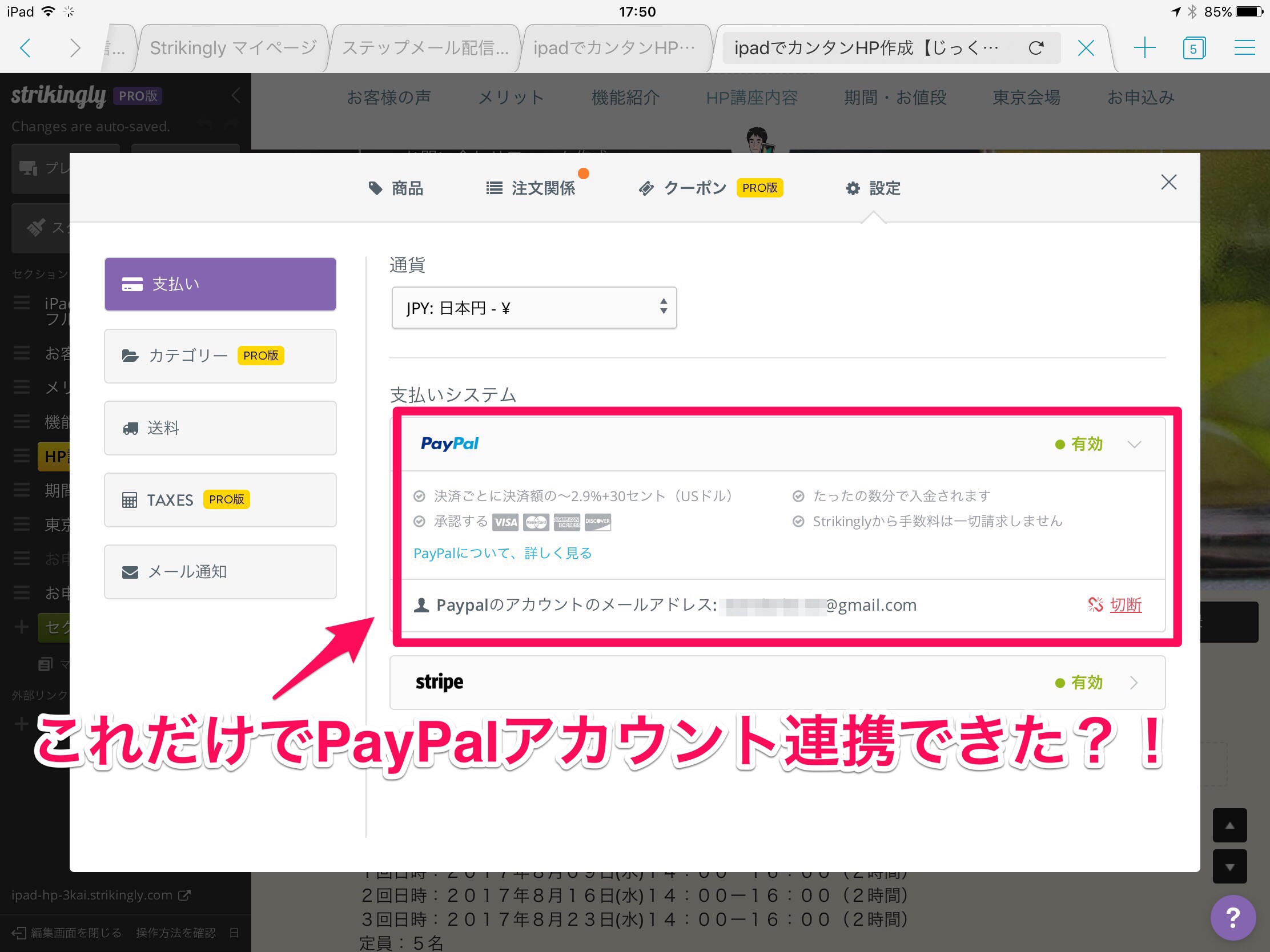
Task: Open the purple help question mark button
Action: 1233,918
